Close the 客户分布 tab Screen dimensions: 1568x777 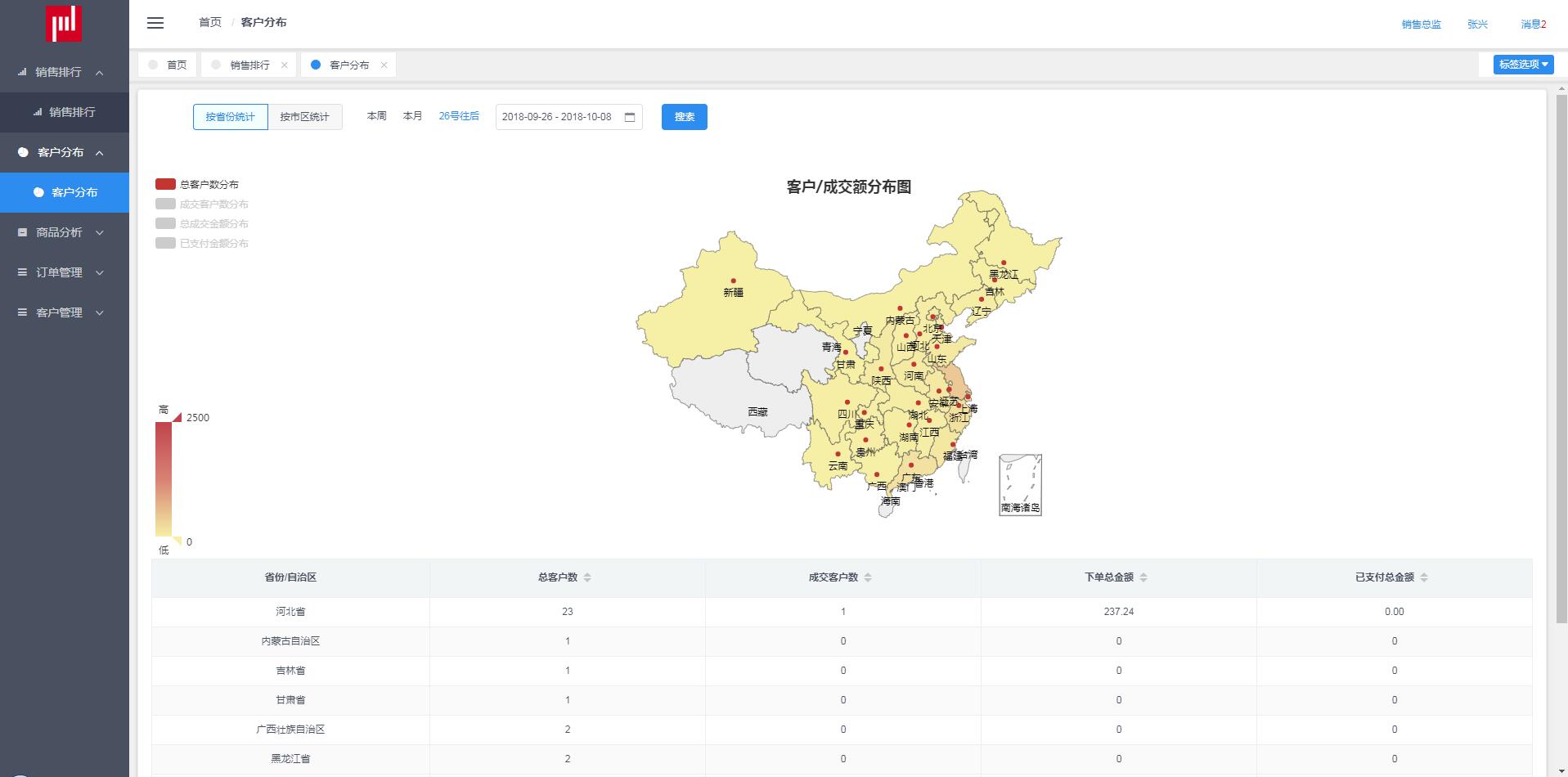384,65
